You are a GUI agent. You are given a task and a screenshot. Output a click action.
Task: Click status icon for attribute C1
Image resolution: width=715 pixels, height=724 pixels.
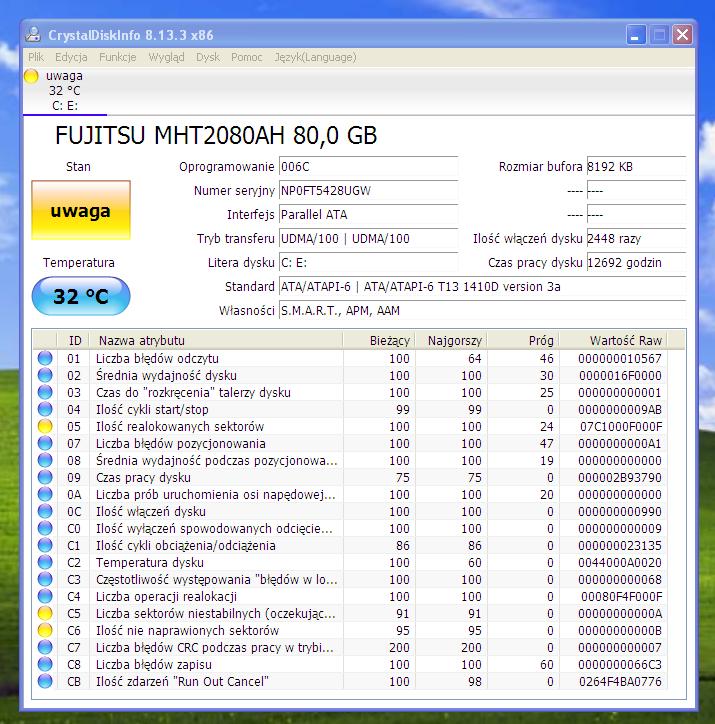coord(45,545)
